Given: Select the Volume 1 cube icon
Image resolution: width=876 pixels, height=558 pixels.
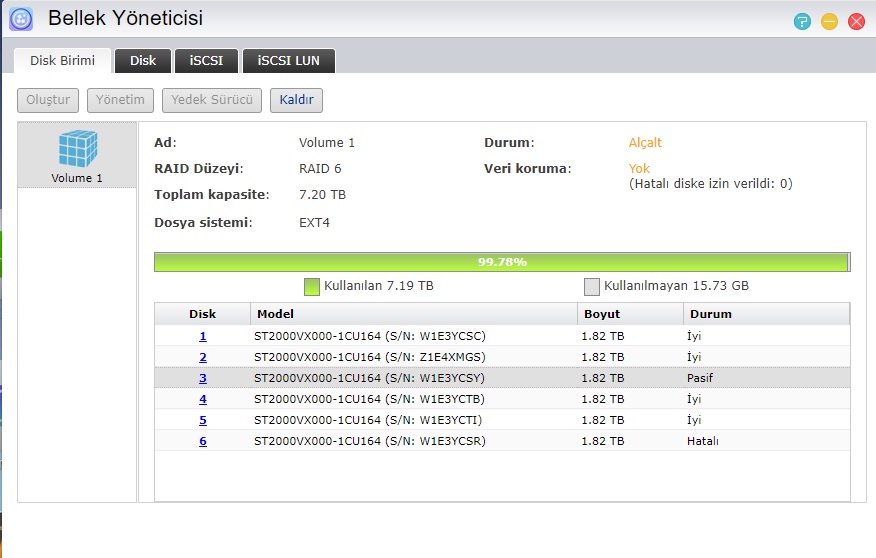Looking at the screenshot, I should (x=77, y=149).
